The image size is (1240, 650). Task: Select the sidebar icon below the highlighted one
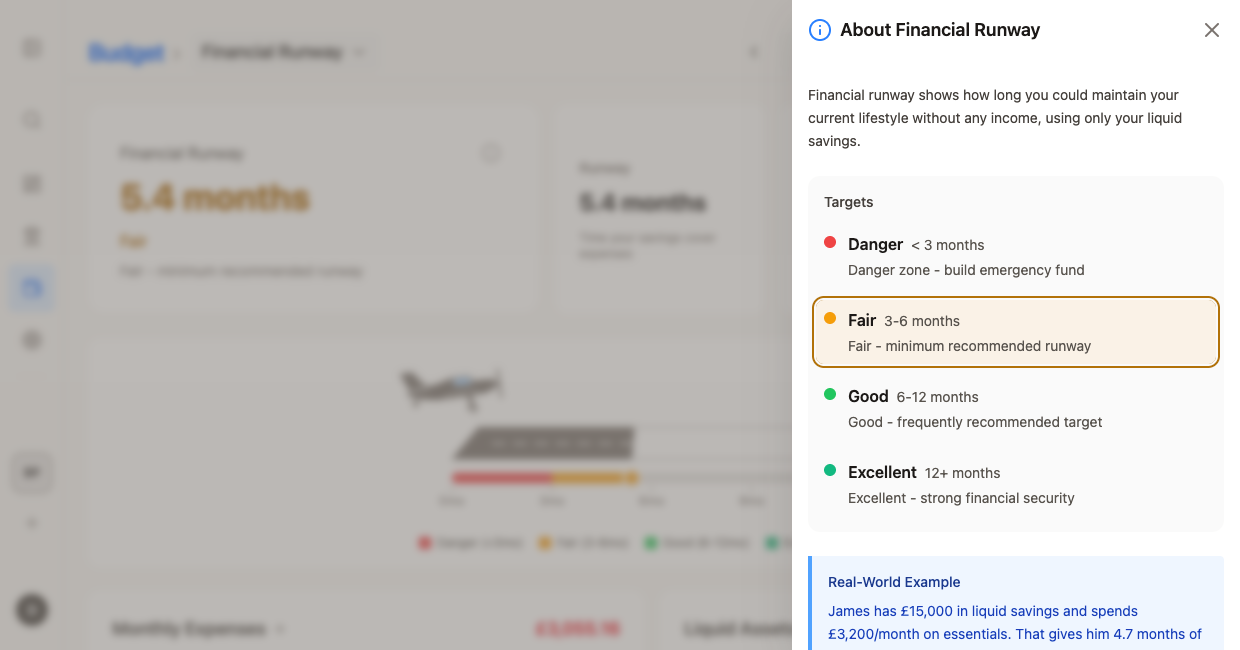pos(31,339)
